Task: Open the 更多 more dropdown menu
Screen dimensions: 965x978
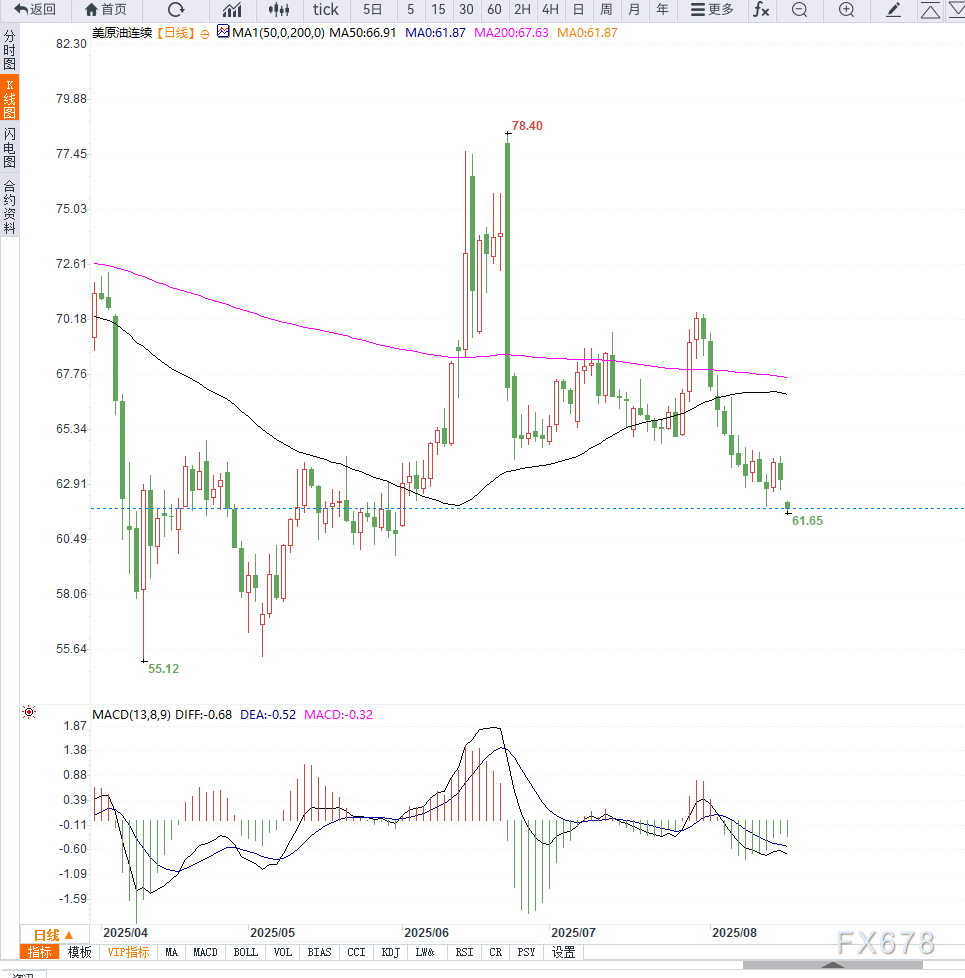Action: click(x=712, y=10)
